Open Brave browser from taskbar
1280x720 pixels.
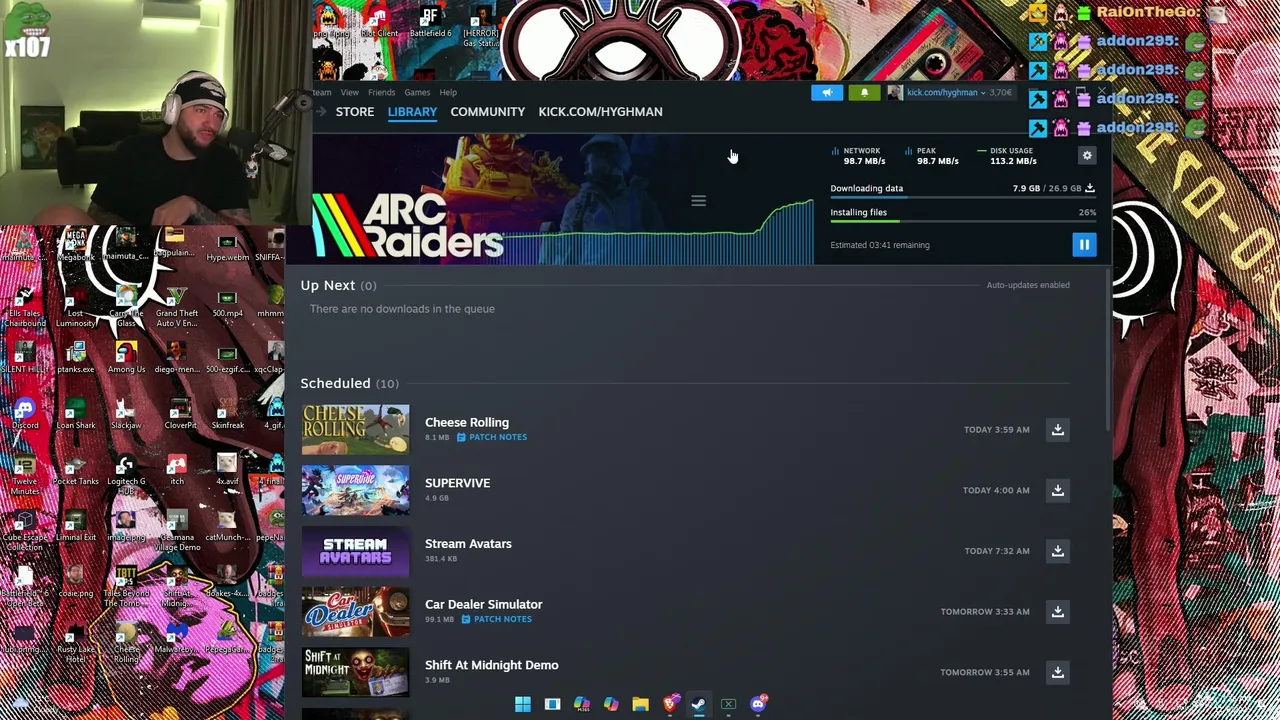(x=670, y=704)
